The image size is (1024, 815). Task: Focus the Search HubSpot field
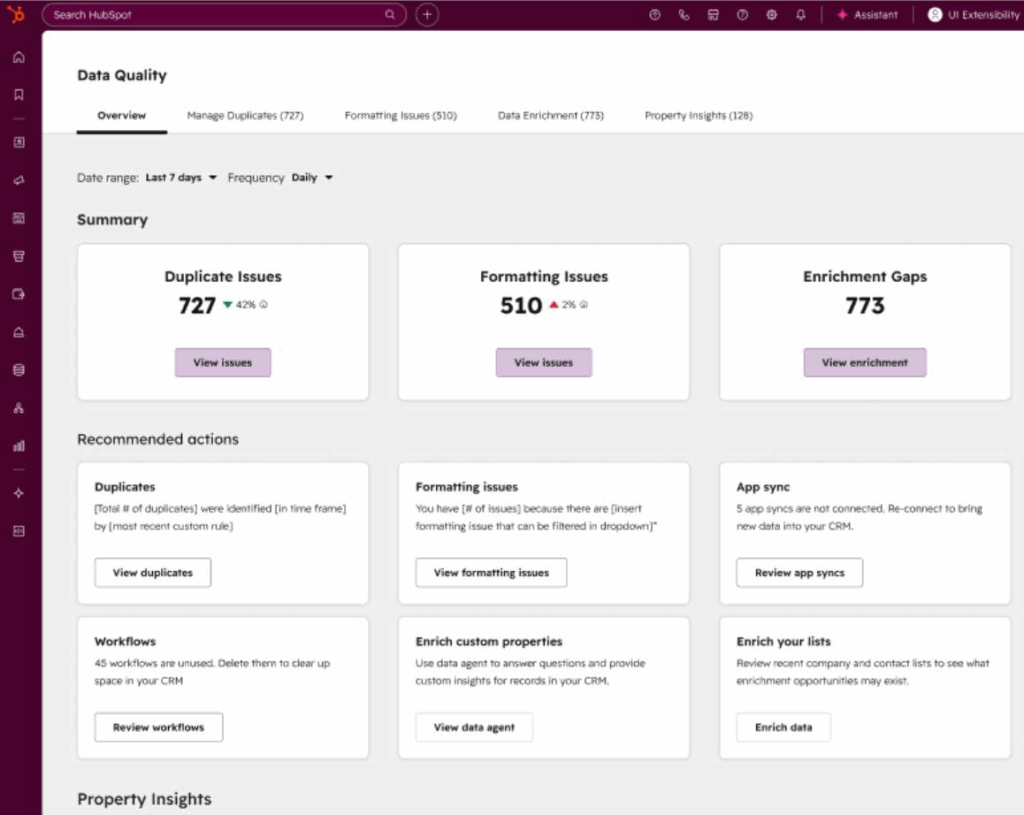pos(224,14)
